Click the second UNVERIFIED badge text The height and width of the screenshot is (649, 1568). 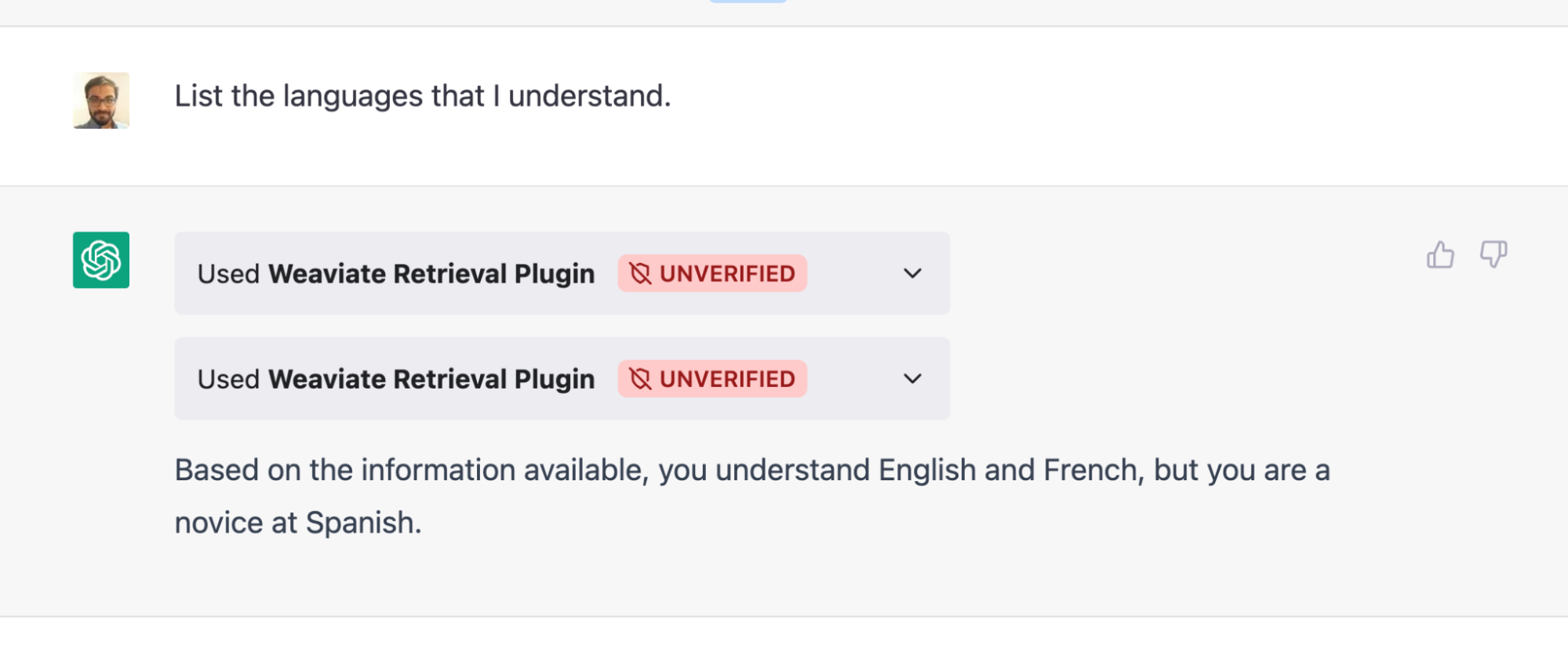click(727, 379)
